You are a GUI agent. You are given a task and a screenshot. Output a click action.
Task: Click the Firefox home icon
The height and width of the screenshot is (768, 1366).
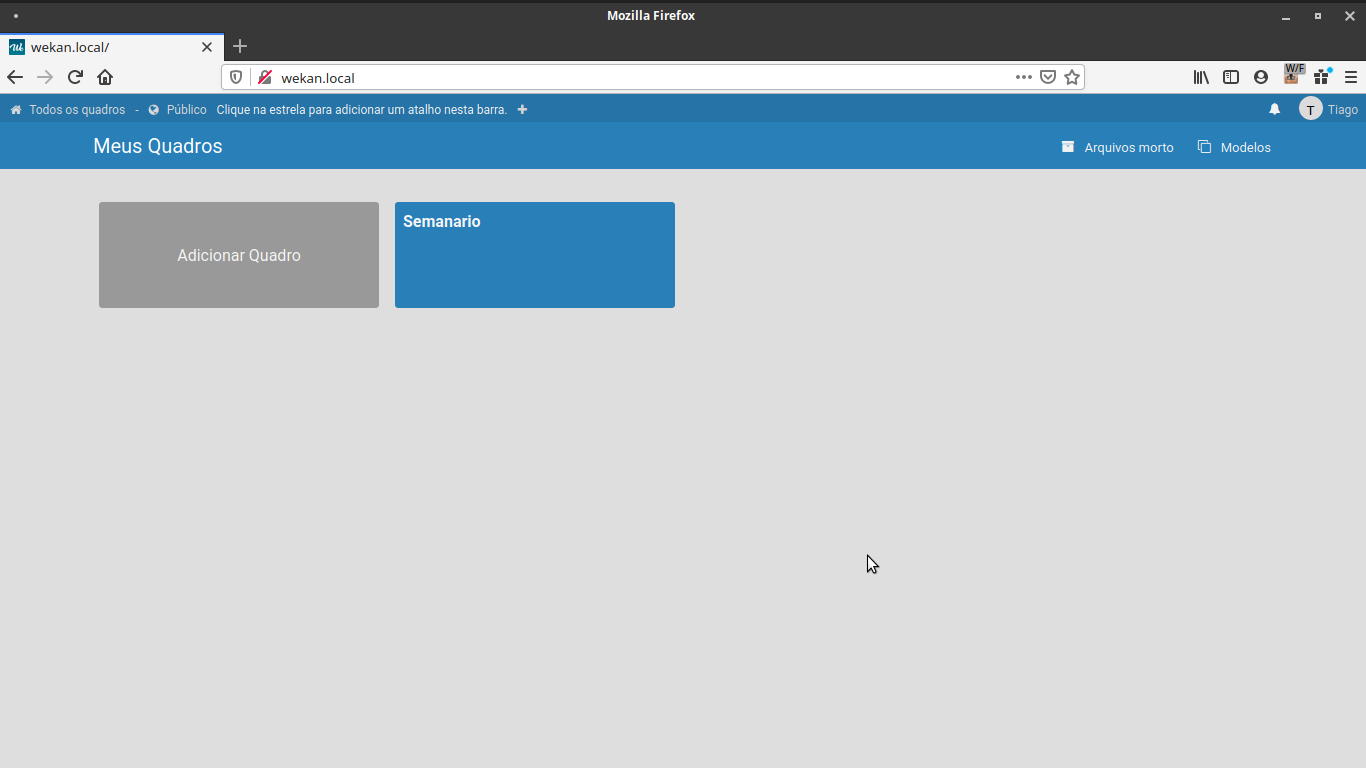click(105, 77)
